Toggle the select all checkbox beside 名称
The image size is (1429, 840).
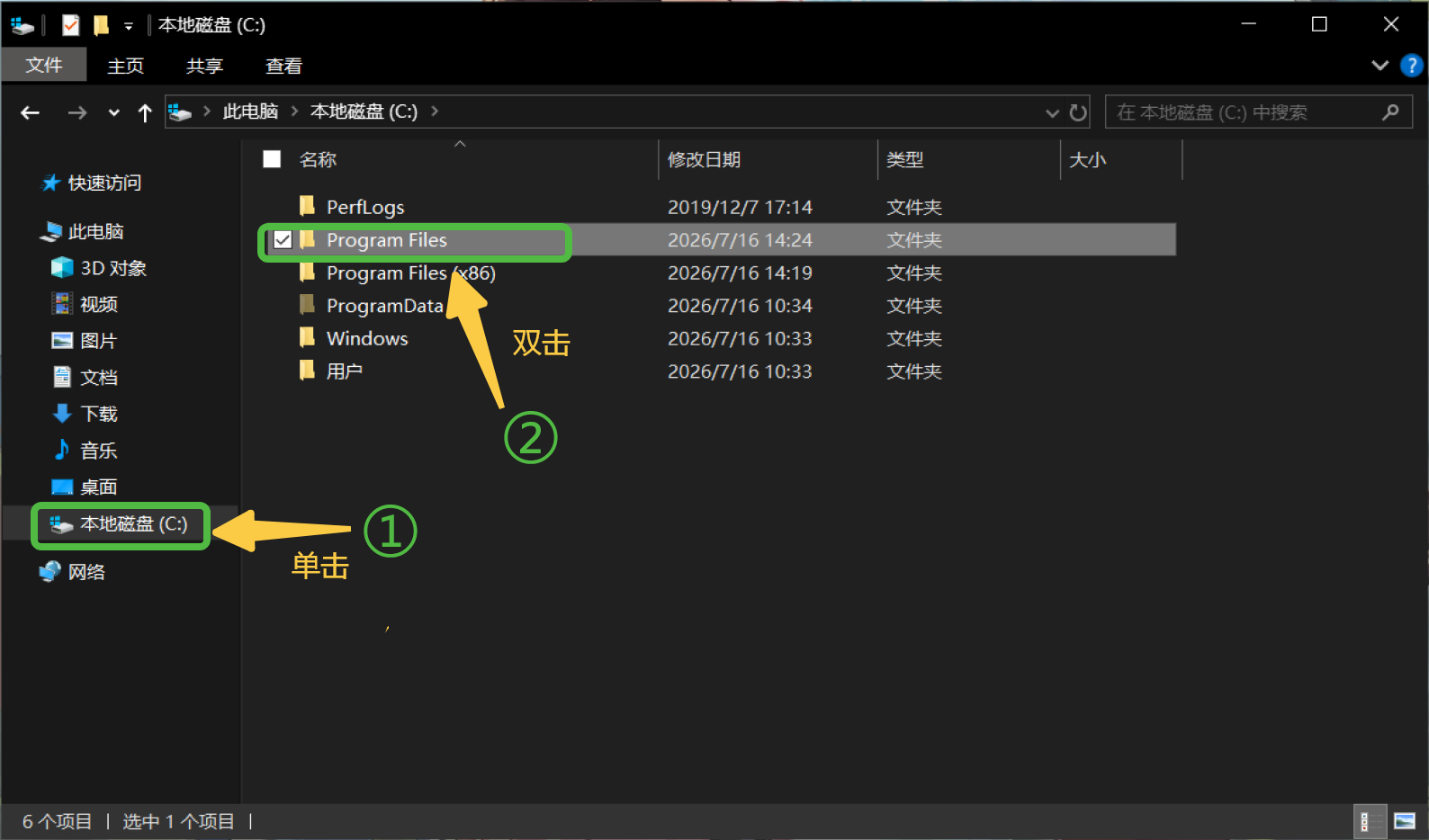click(272, 159)
